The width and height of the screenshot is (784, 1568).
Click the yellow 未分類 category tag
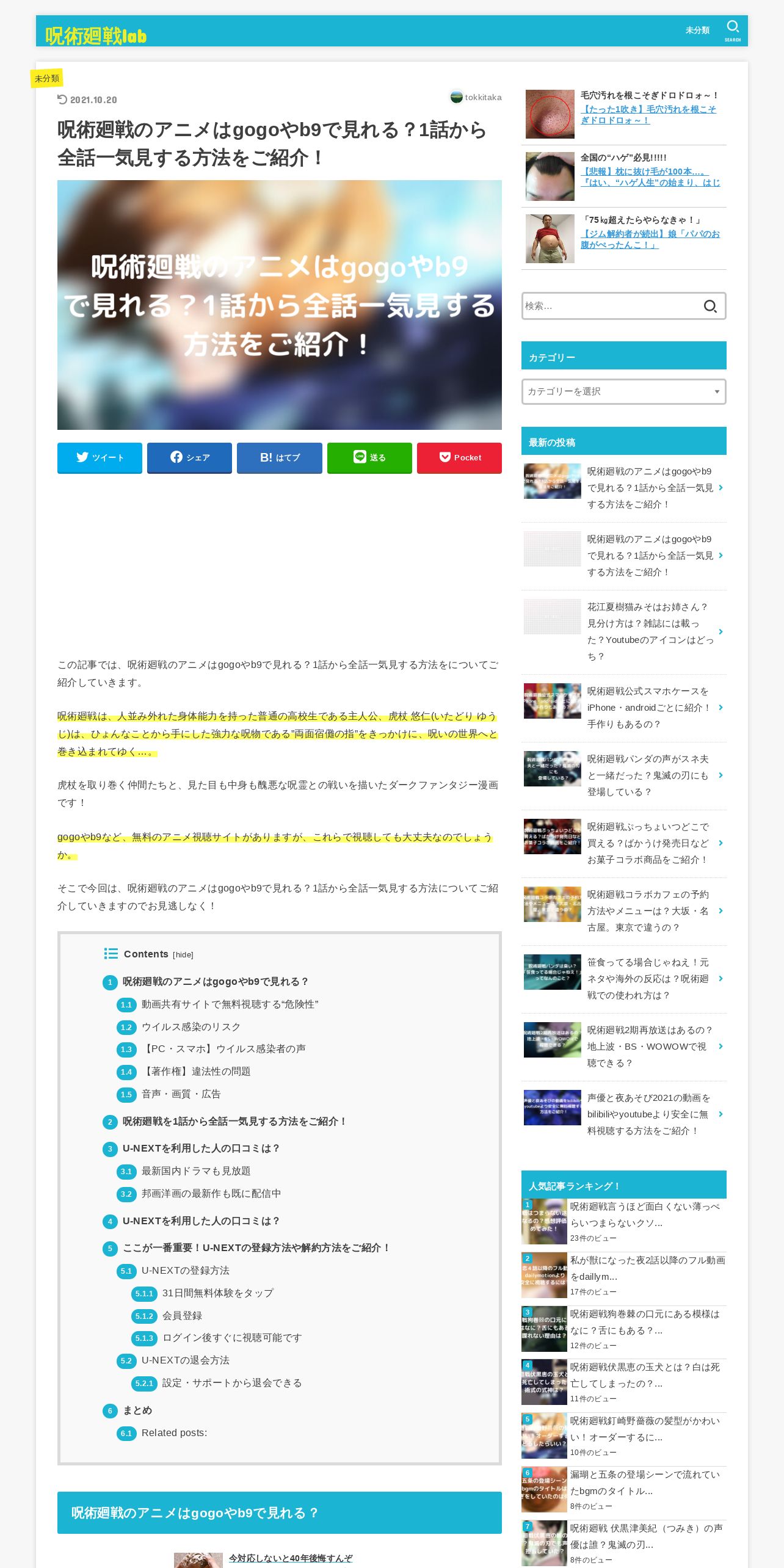(x=47, y=78)
